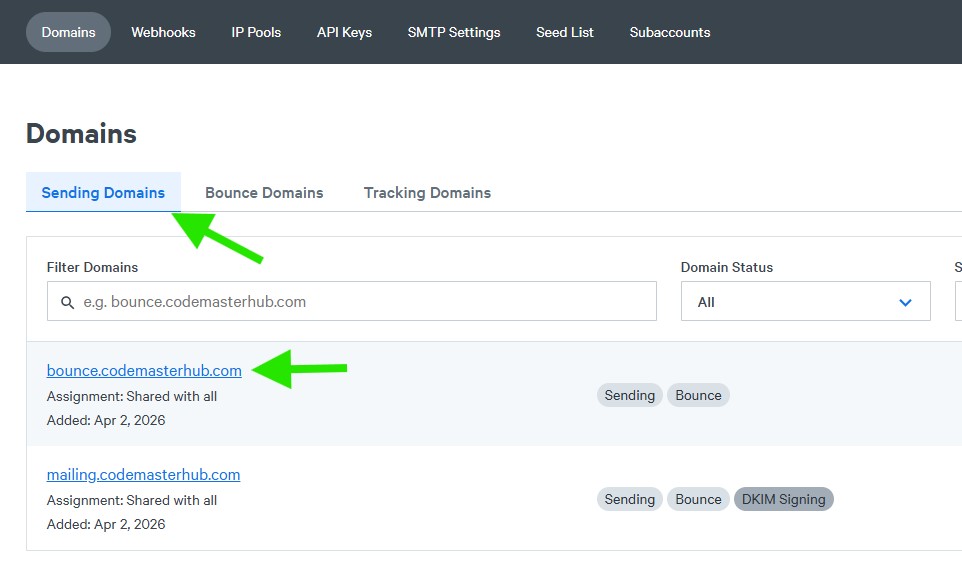The width and height of the screenshot is (962, 573).
Task: Click Bounce tag on mailing.codemasterhub.com row
Action: pyautogui.click(x=698, y=499)
